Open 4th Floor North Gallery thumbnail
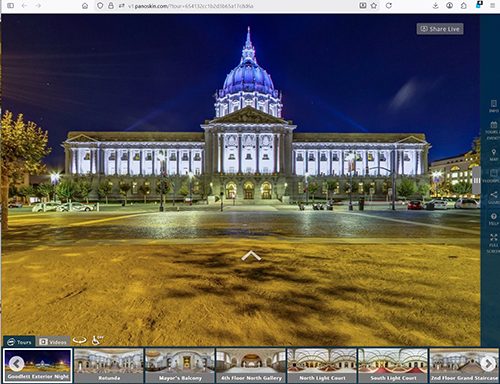The height and width of the screenshot is (384, 500). [x=251, y=365]
